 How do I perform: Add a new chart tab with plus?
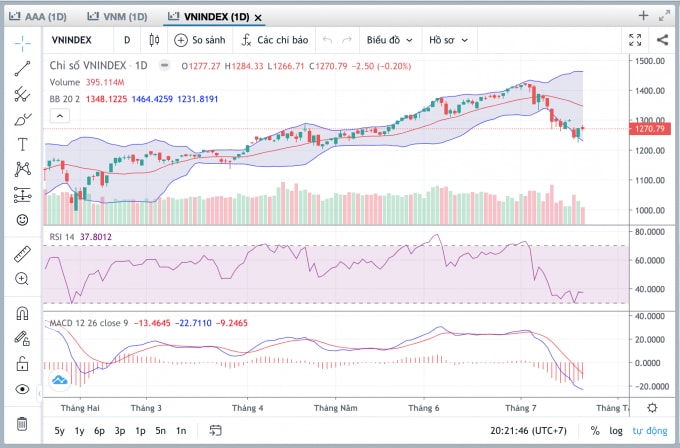pyautogui.click(x=644, y=16)
